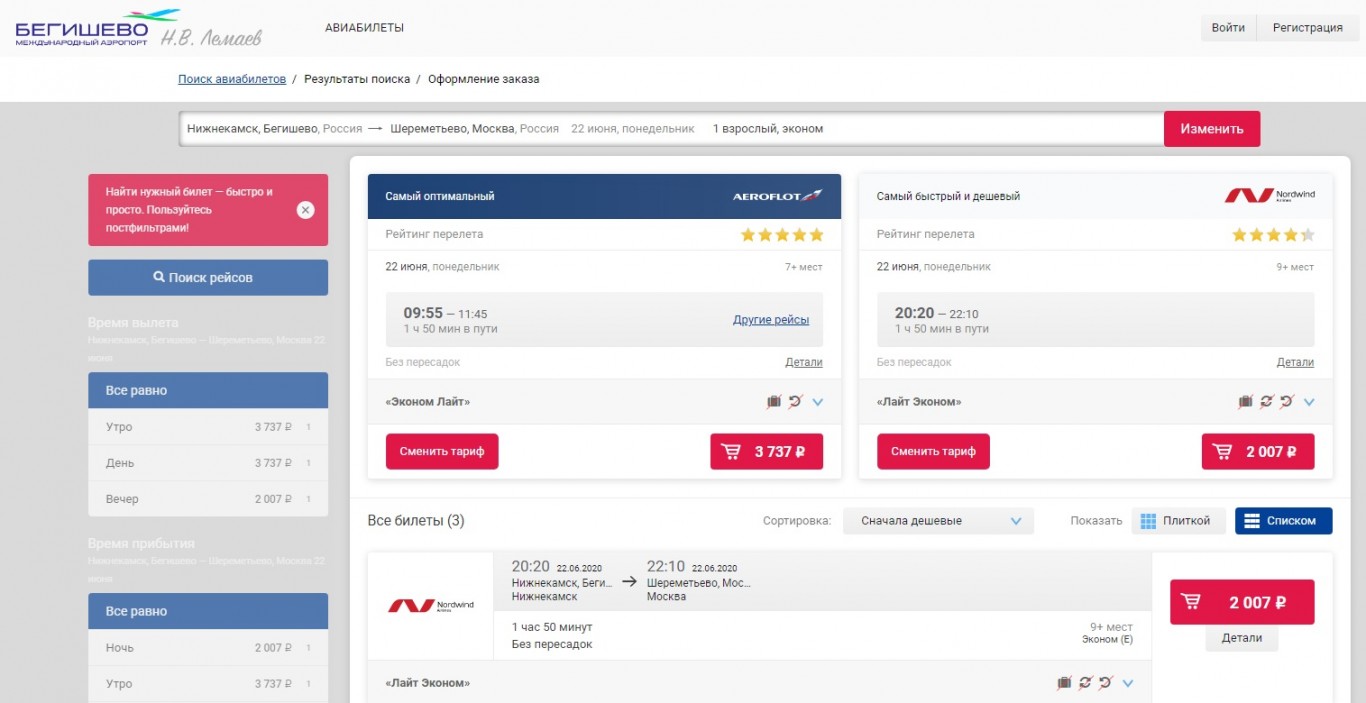Image resolution: width=1366 pixels, height=703 pixels.
Task: Close the pink postfilters hint banner
Action: [306, 210]
